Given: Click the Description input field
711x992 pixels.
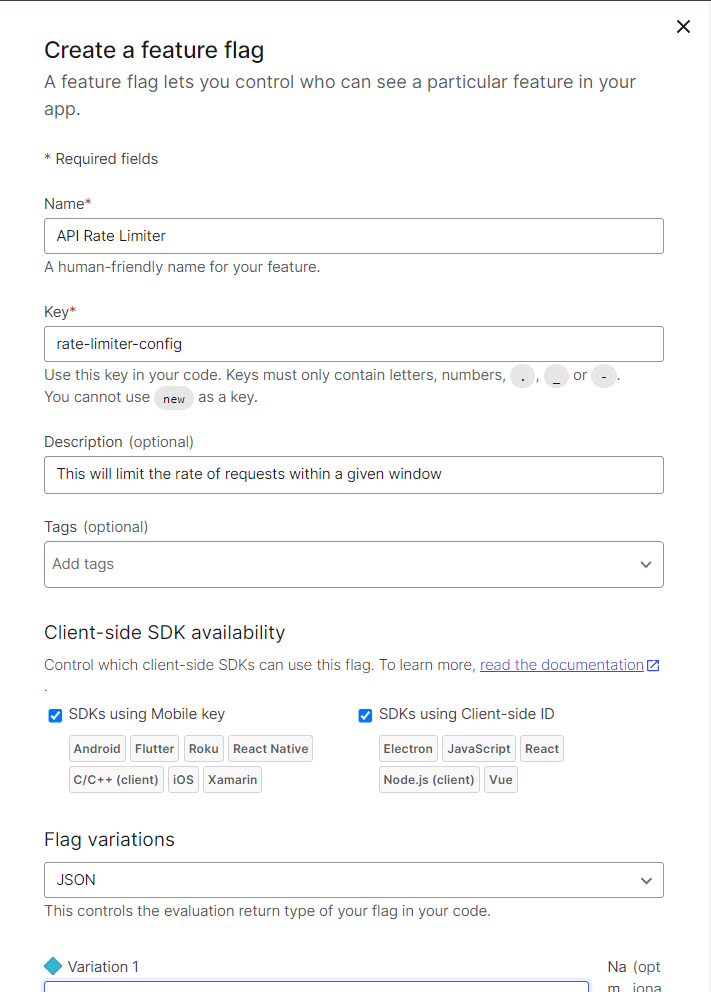Looking at the screenshot, I should [354, 474].
